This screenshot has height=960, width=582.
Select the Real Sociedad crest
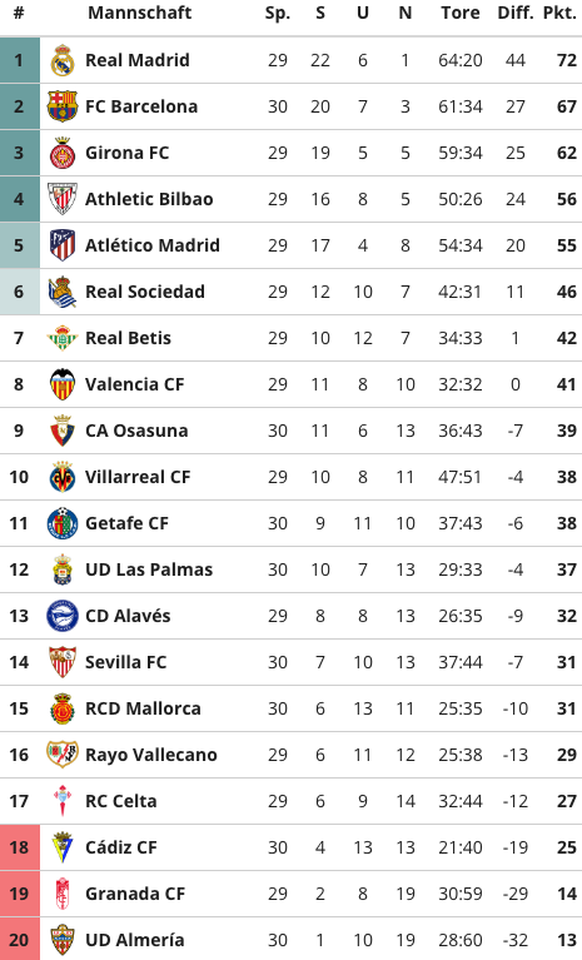tap(62, 292)
